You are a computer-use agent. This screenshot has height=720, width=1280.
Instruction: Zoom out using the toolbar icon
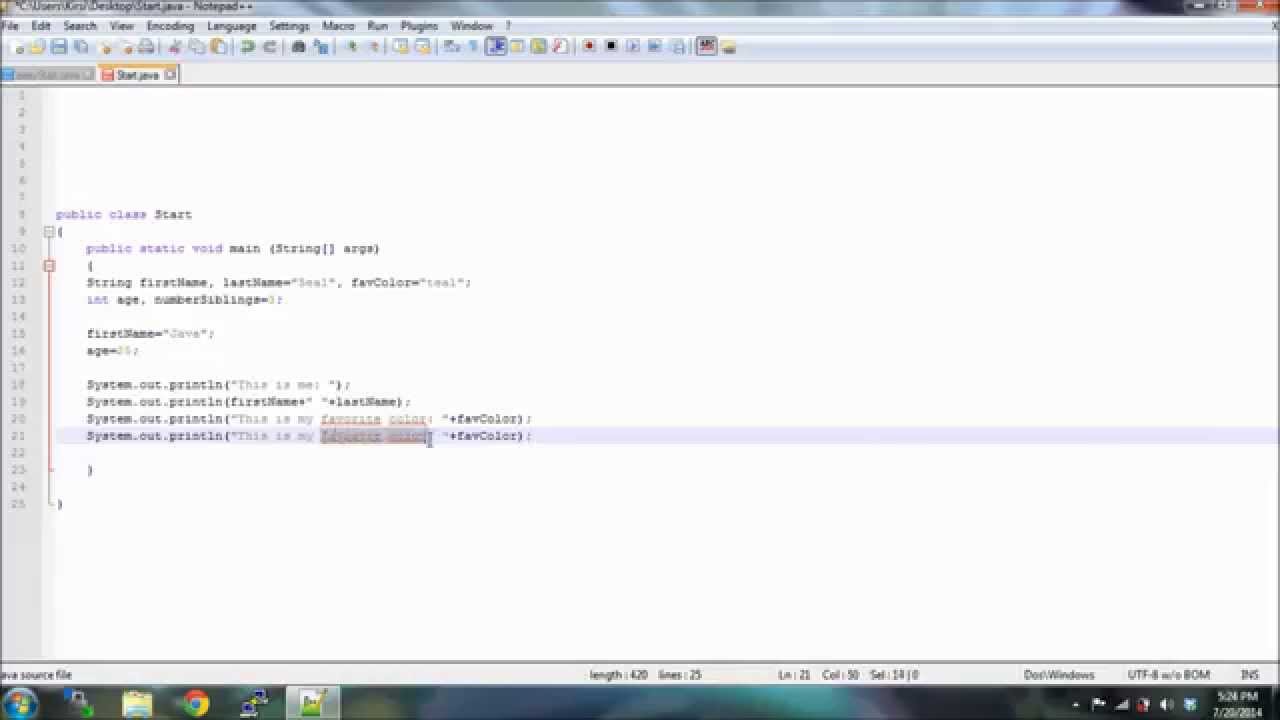pos(374,47)
